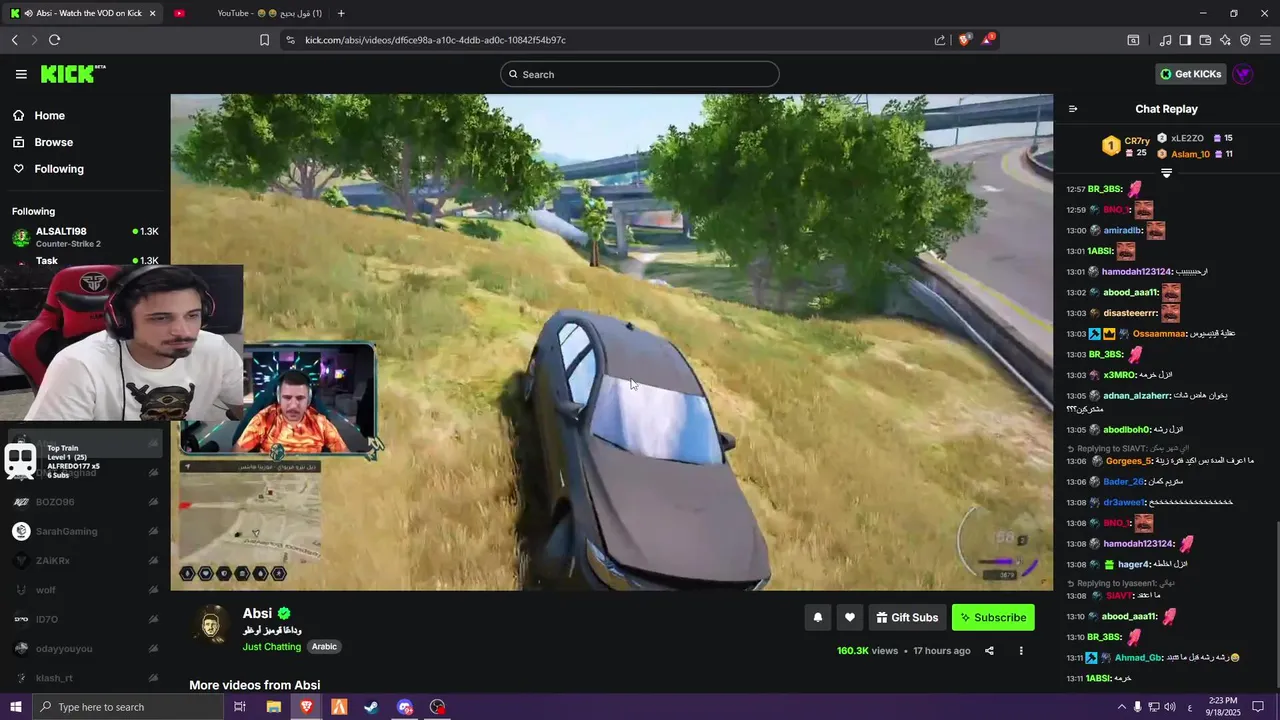Open Brave Rewards triangle icon
The image size is (1280, 720).
click(988, 40)
